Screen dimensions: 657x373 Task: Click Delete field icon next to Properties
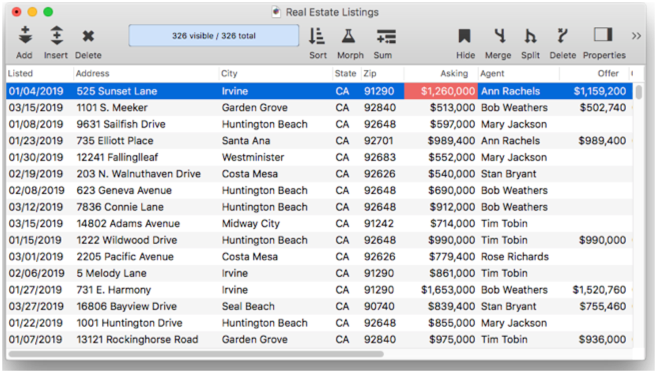click(562, 36)
